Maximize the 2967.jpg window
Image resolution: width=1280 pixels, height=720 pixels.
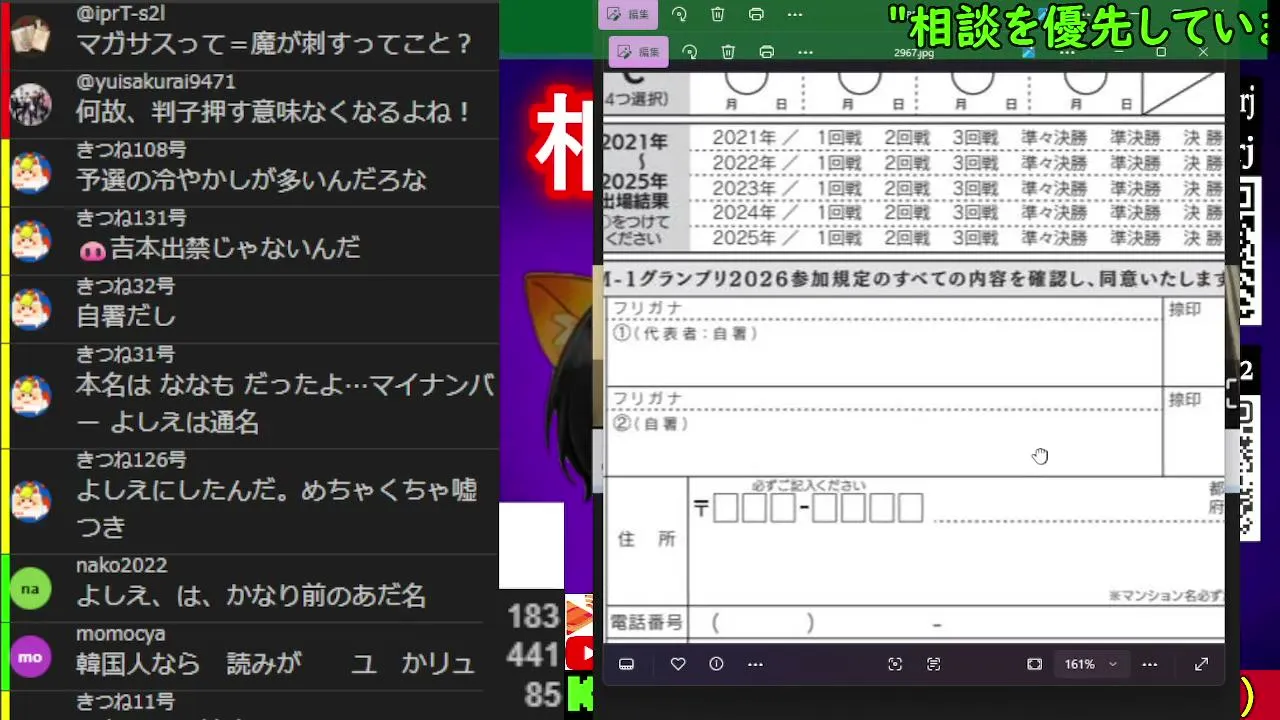[1161, 52]
